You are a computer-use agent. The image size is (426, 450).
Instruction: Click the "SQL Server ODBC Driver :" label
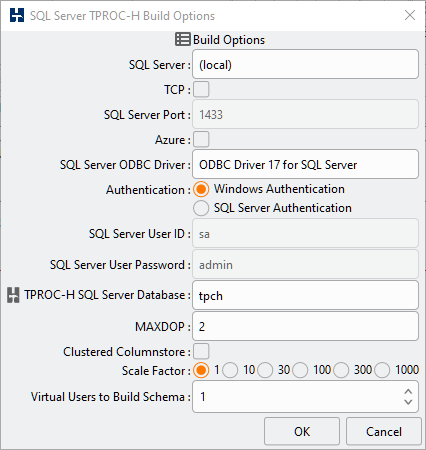[125, 165]
